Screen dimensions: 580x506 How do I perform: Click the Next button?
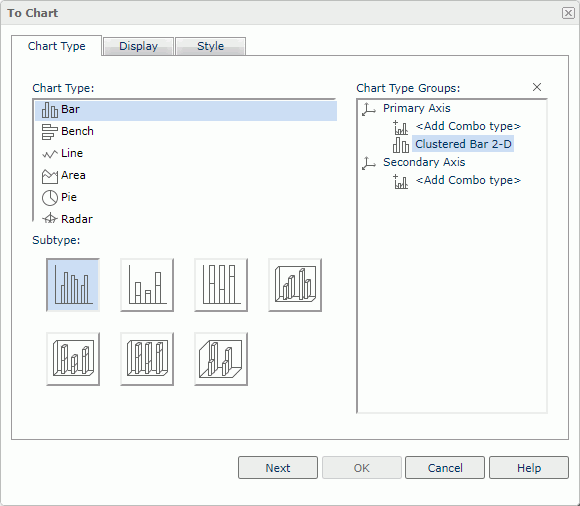click(x=278, y=468)
